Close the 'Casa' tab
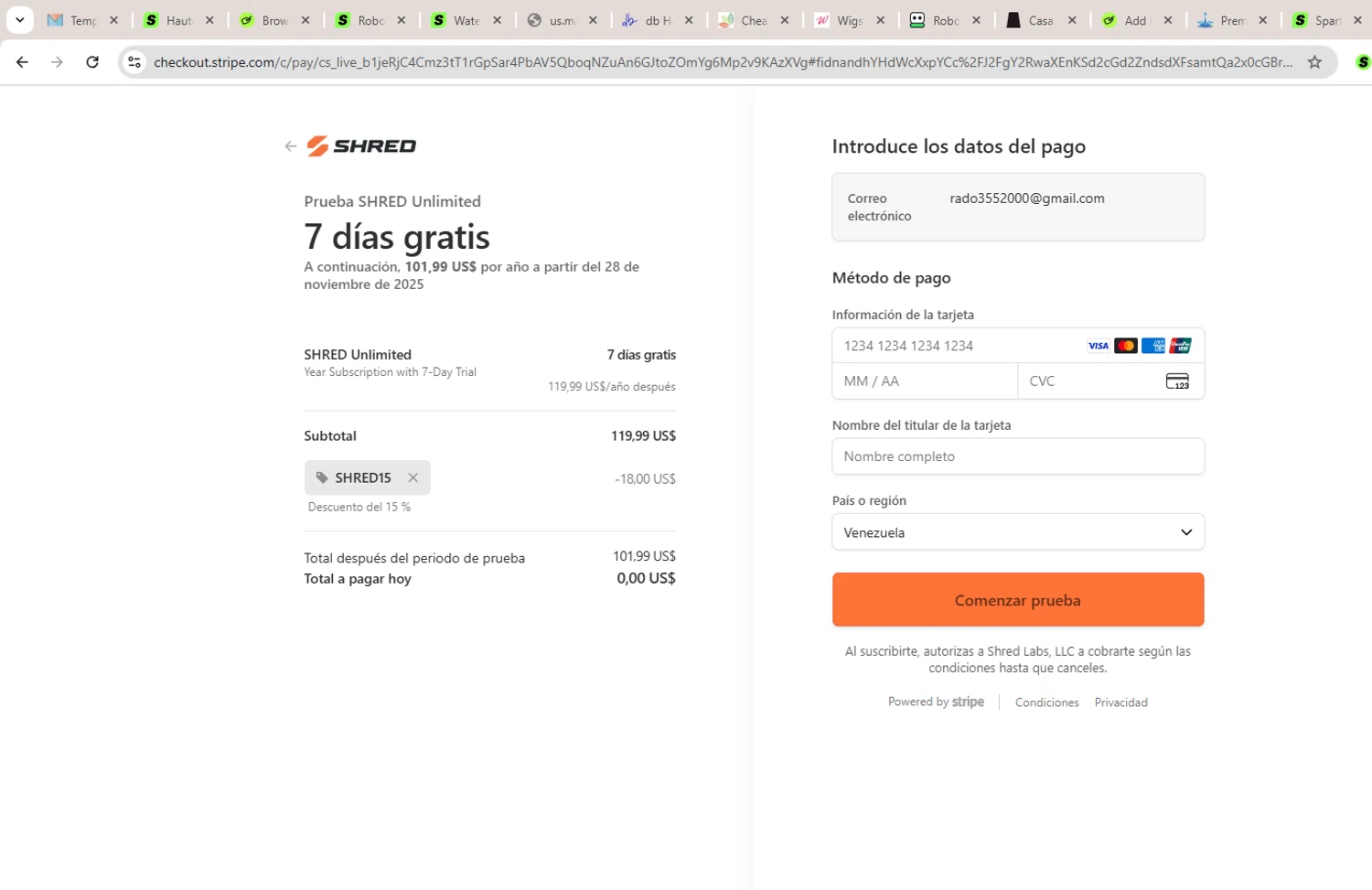Image resolution: width=1372 pixels, height=890 pixels. click(1072, 20)
